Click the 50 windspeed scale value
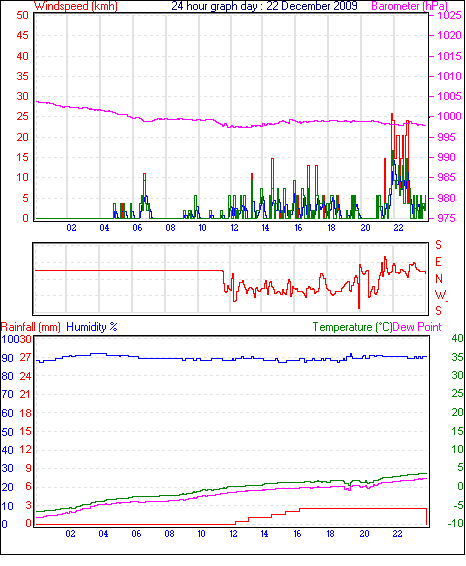Screen dimensions: 466x566 click(x=22, y=15)
